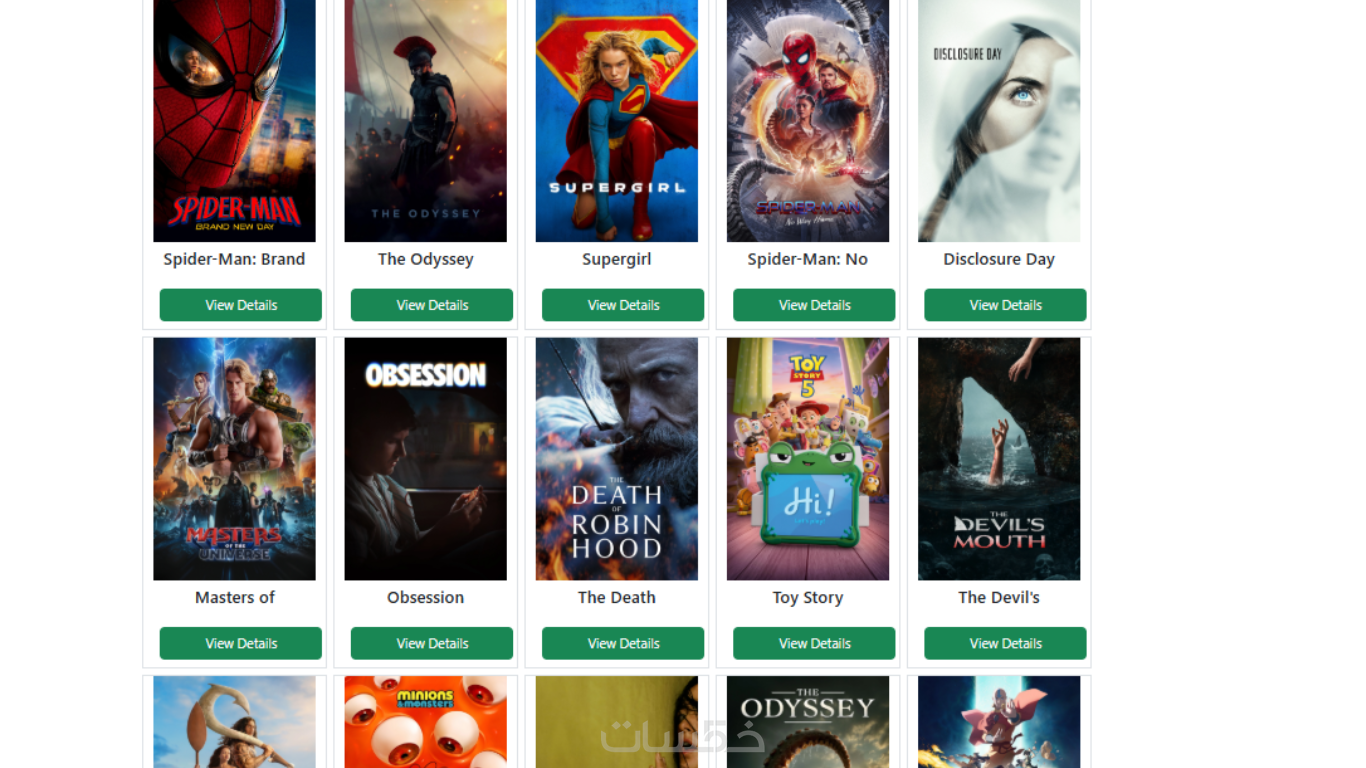This screenshot has width=1366, height=768.
Task: Open The Death of Robin Hood poster
Action: pos(616,459)
